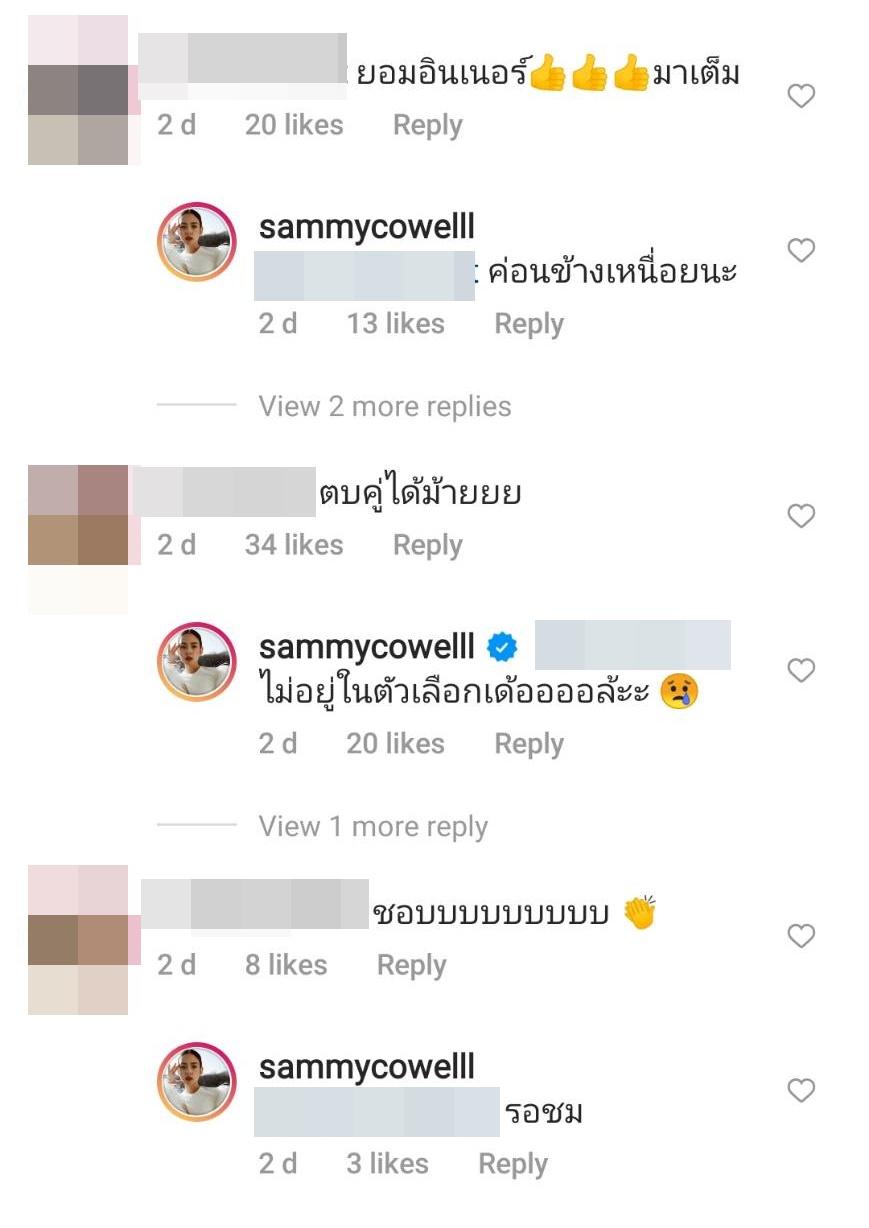Open sammycowelll's avatar in the last reply
The height and width of the screenshot is (1228, 869).
197,1082
